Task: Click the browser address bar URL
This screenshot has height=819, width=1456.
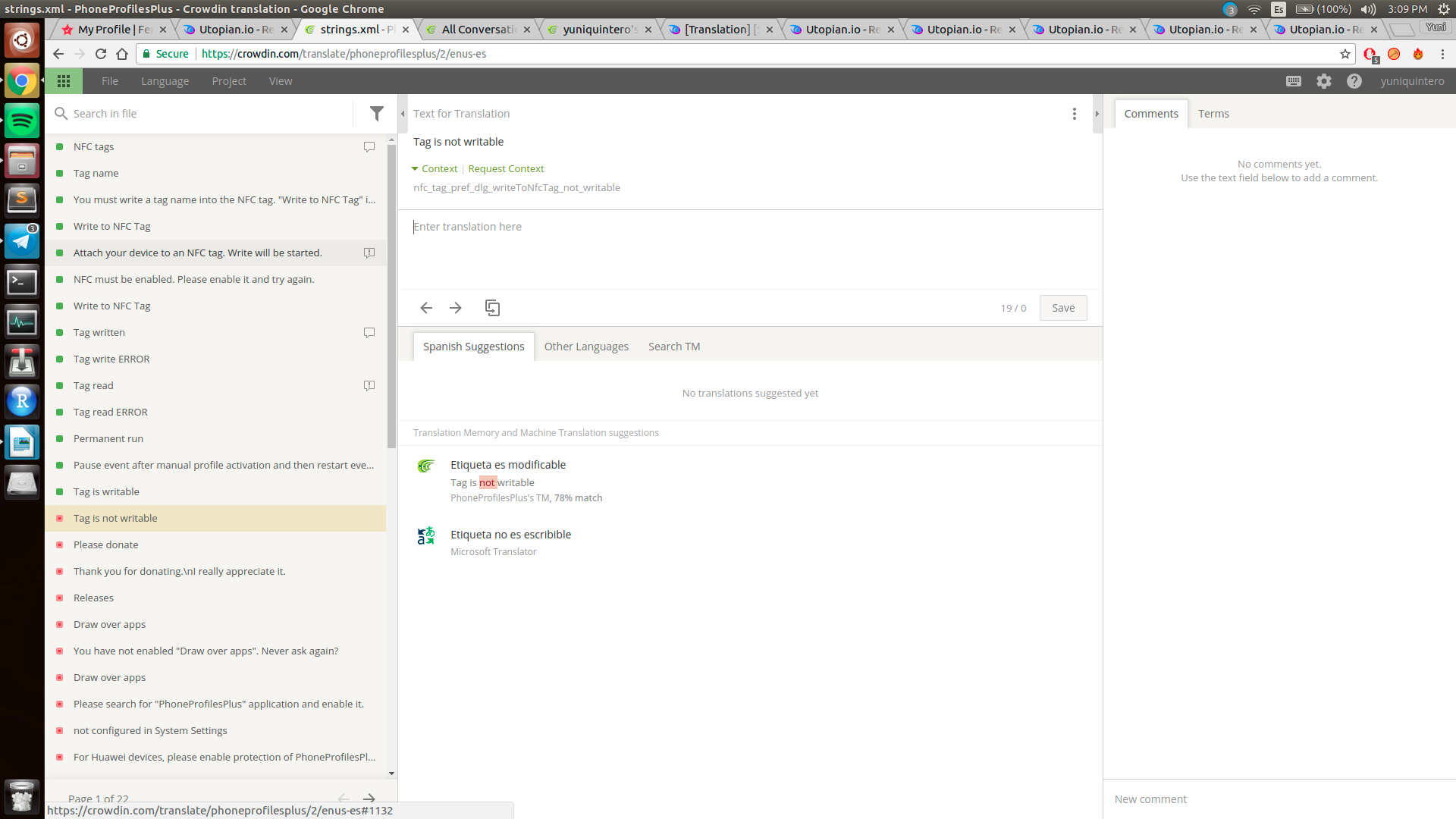Action: coord(344,54)
